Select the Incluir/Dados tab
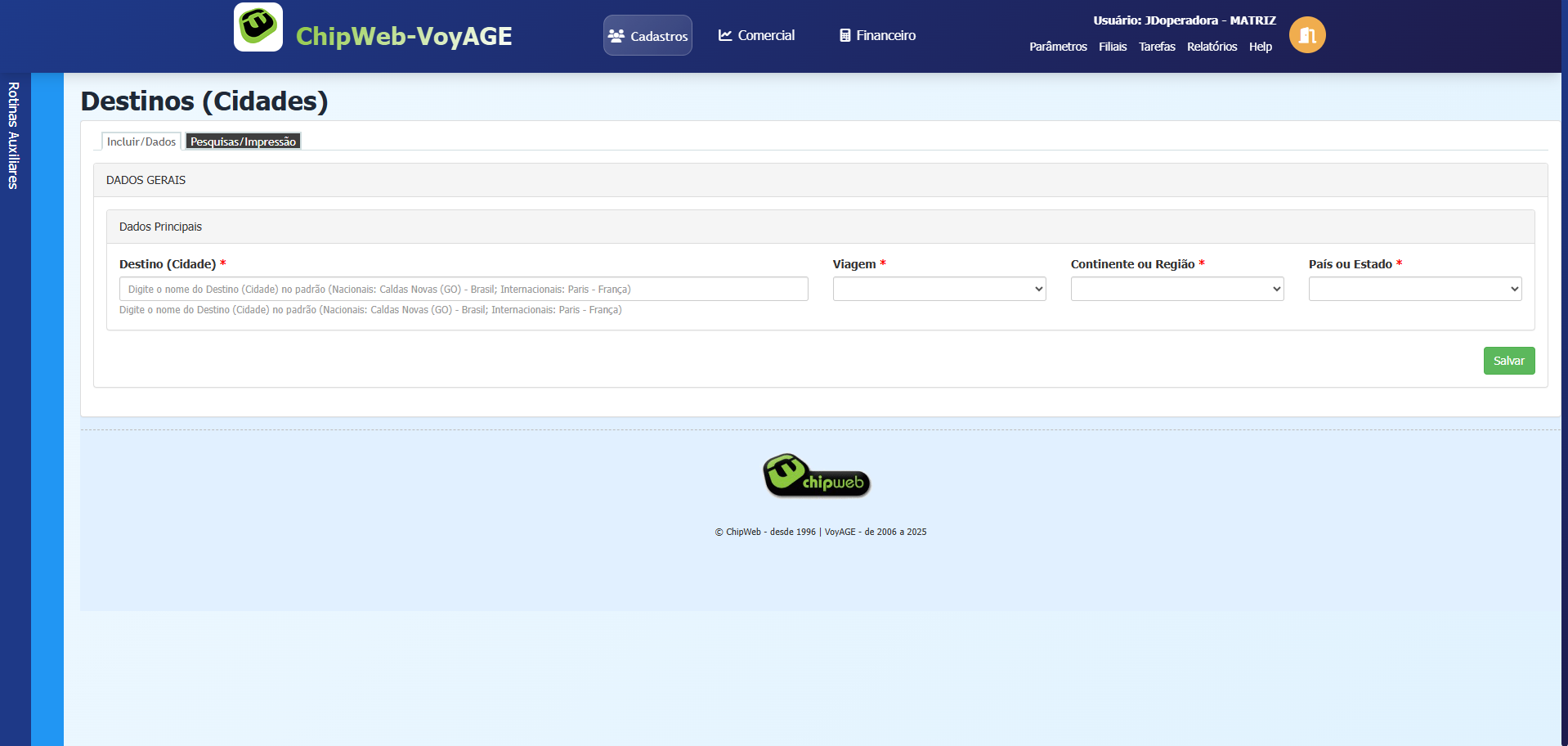This screenshot has width=1568, height=746. point(141,142)
